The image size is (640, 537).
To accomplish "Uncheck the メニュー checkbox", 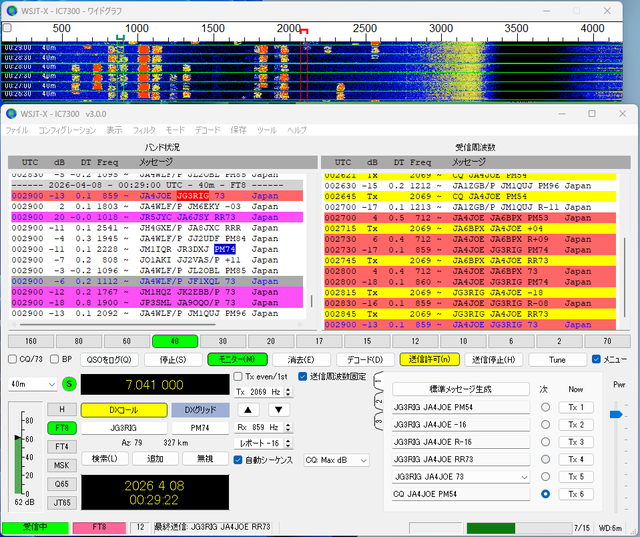I will [596, 359].
